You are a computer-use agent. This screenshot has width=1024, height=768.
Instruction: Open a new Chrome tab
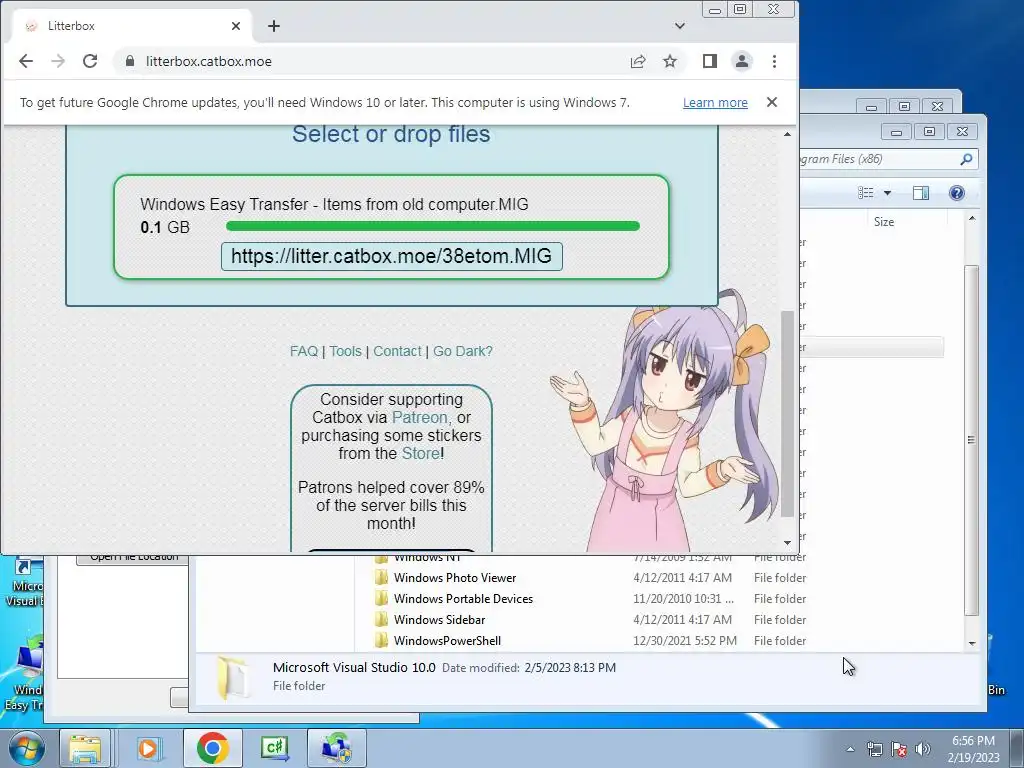point(274,26)
